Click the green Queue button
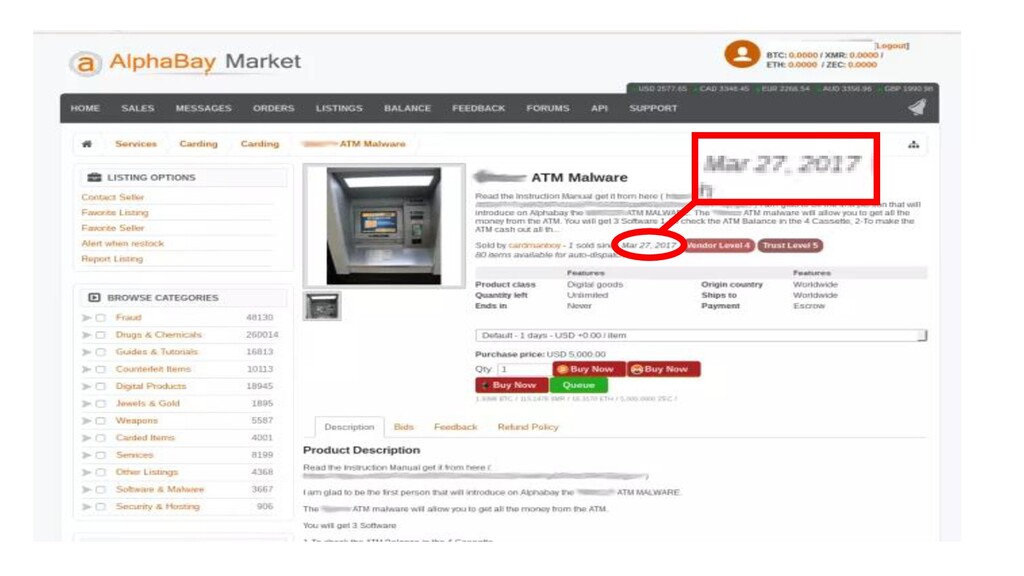 (x=579, y=385)
